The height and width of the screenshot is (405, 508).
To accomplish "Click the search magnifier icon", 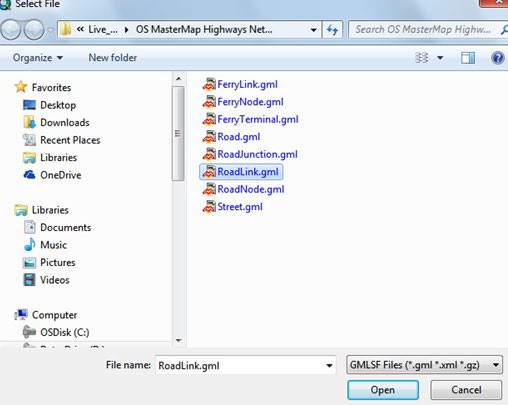I will coord(504,30).
